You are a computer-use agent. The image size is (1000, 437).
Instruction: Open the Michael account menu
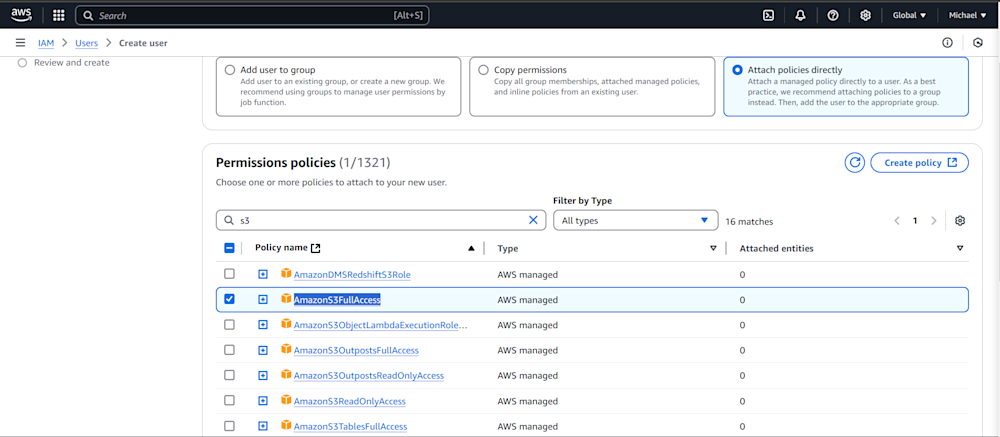[x=967, y=15]
